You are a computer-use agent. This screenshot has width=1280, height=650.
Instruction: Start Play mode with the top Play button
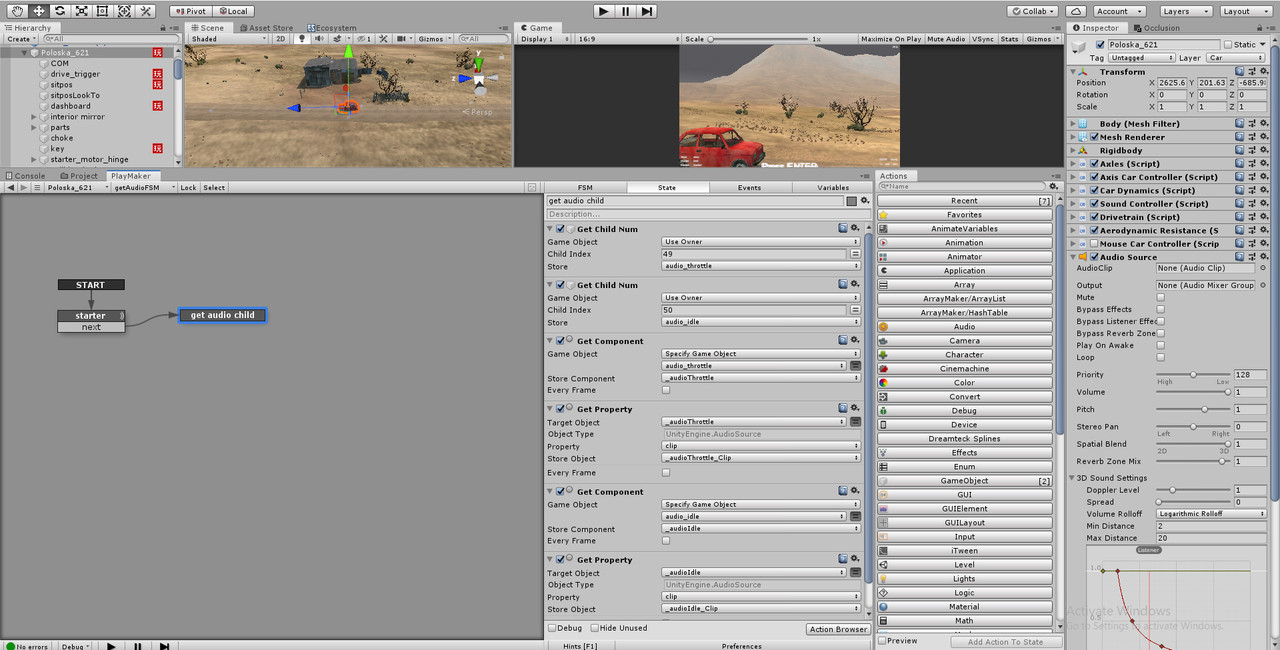[603, 11]
